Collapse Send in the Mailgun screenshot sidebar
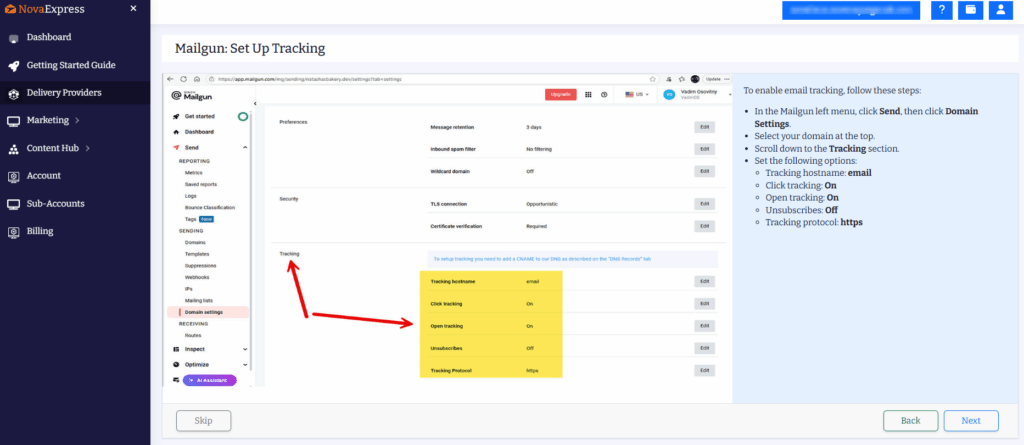The height and width of the screenshot is (445, 1024). click(x=245, y=148)
